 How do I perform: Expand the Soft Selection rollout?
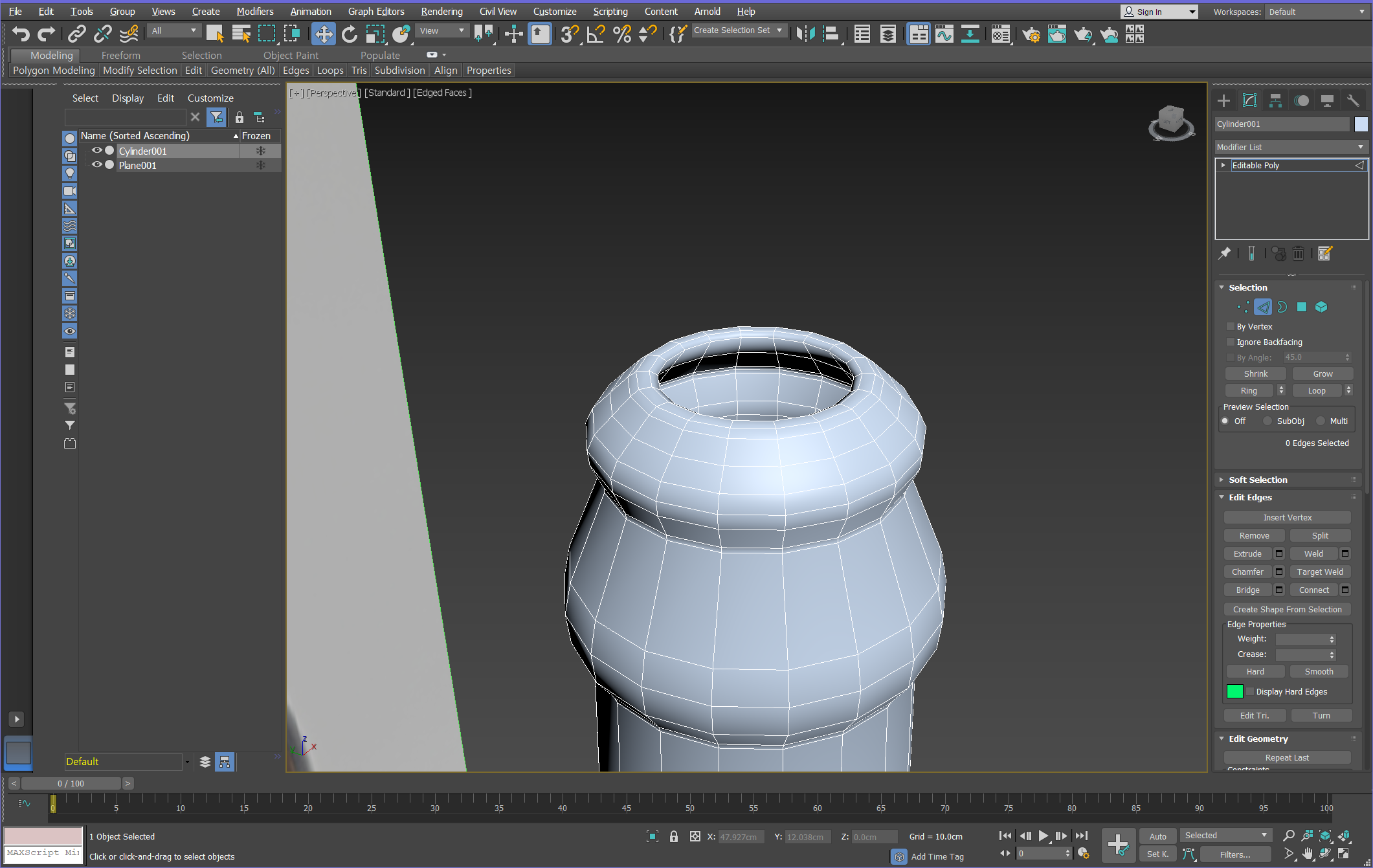(x=1258, y=480)
